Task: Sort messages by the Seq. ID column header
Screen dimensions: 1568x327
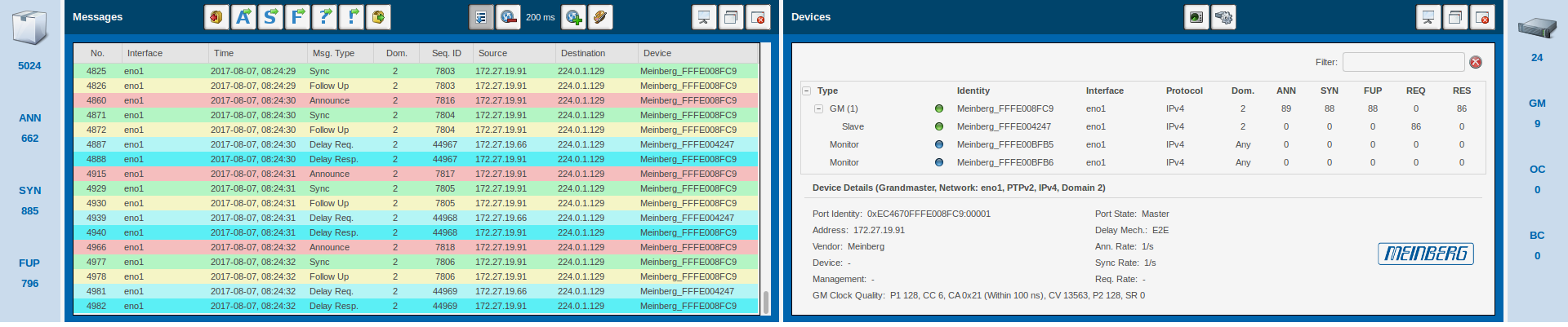Action: click(446, 53)
